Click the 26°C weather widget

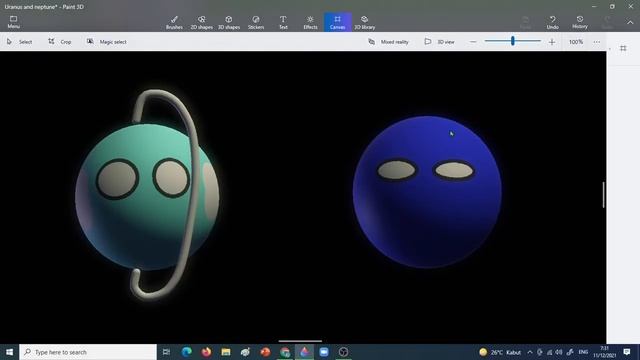tap(500, 352)
